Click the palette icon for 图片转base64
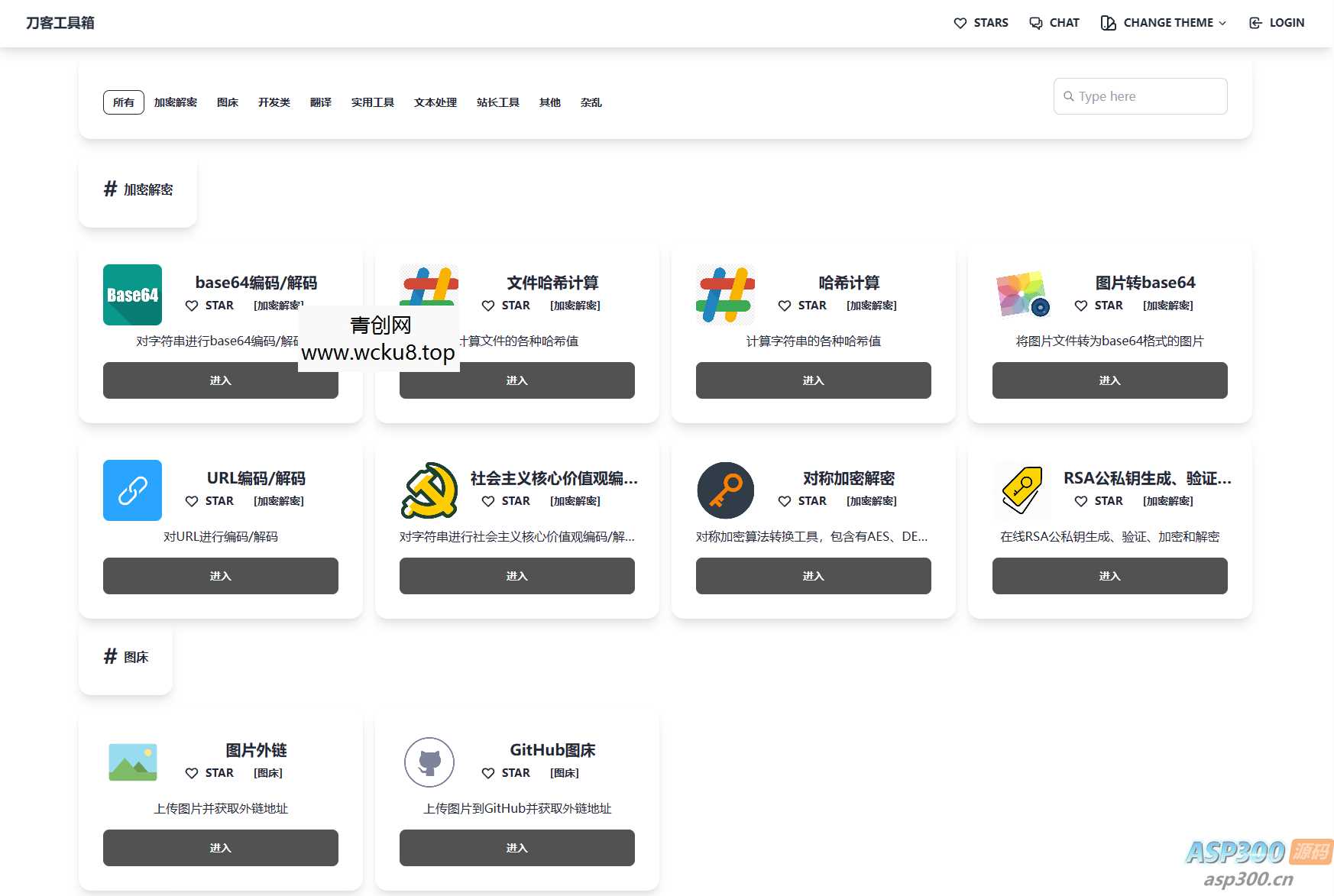Image resolution: width=1334 pixels, height=896 pixels. pos(1022,294)
